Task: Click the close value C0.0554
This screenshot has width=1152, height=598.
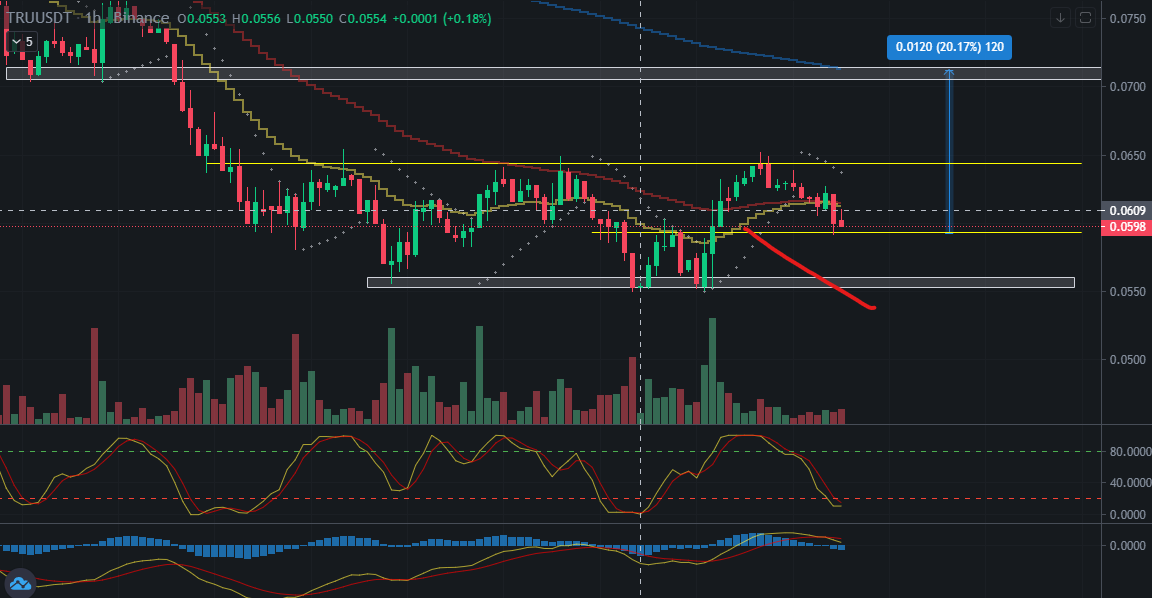Action: point(362,18)
